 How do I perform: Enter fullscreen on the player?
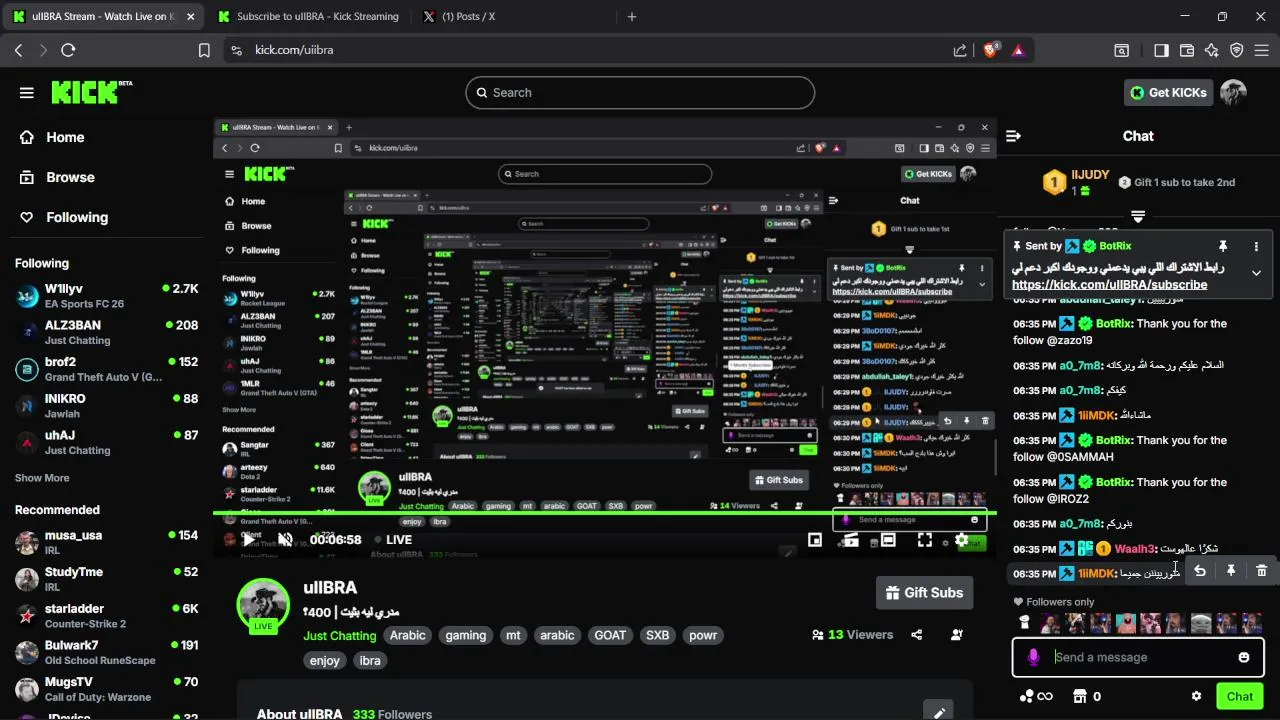tap(925, 540)
